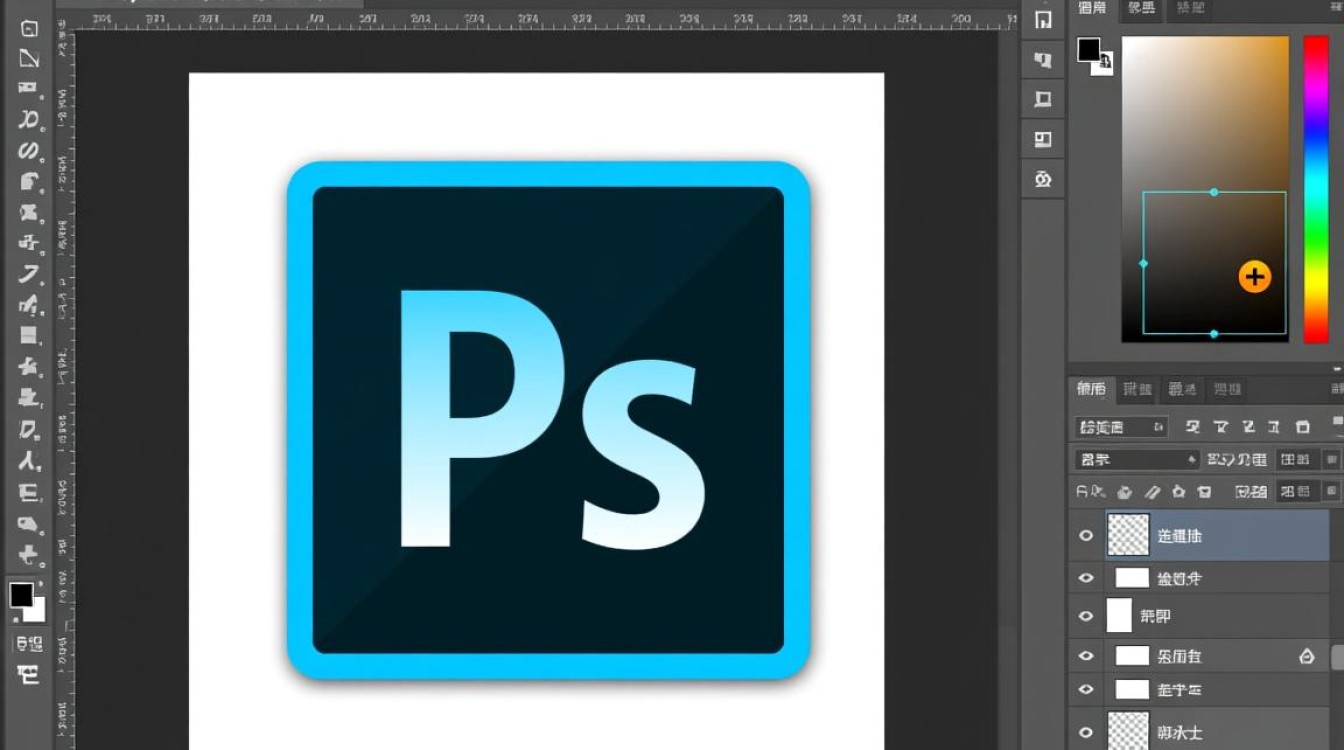This screenshot has height=750, width=1344.
Task: Hide the bottom layer with its eye icon
Action: 1086,731
